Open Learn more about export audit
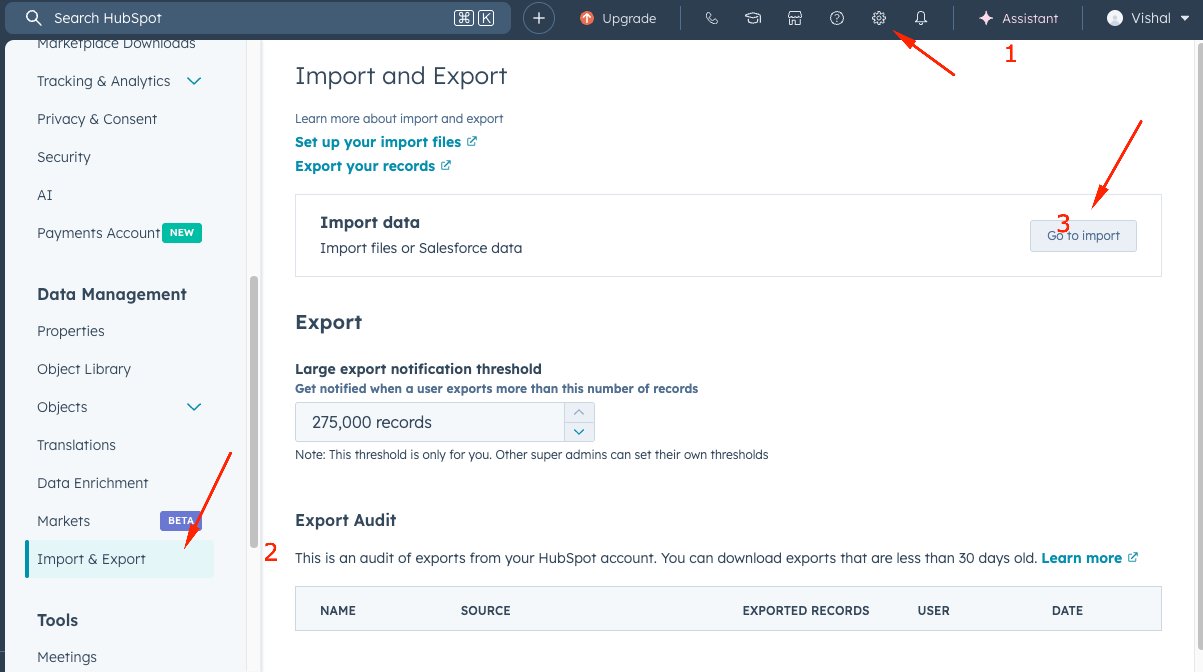This screenshot has width=1203, height=672. [x=1081, y=557]
